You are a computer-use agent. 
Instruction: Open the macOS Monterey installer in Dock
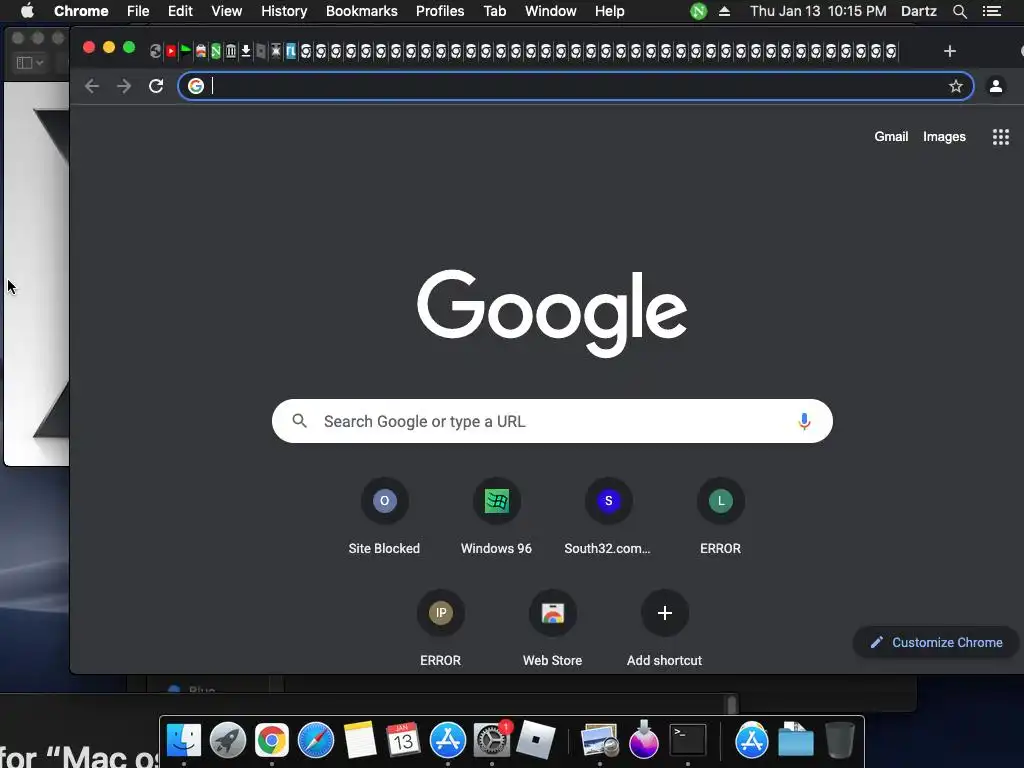(643, 741)
